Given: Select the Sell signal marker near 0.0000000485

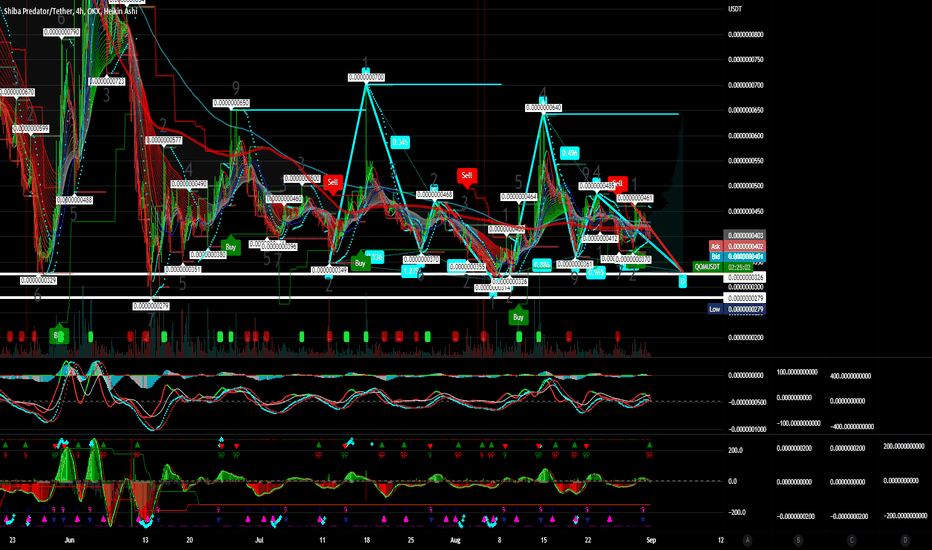Looking at the screenshot, I should (x=618, y=183).
